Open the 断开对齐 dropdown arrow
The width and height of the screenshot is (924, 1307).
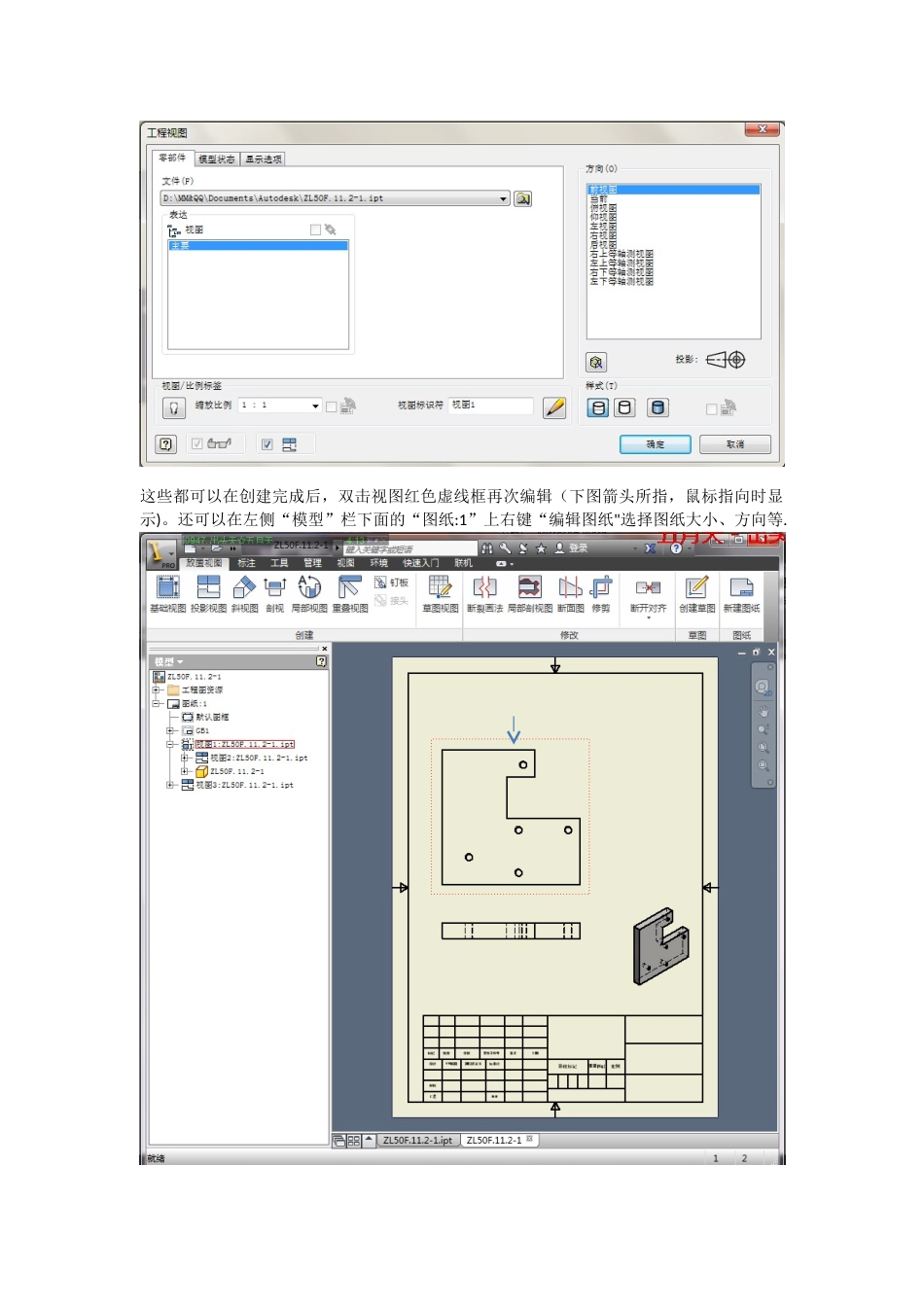click(649, 618)
